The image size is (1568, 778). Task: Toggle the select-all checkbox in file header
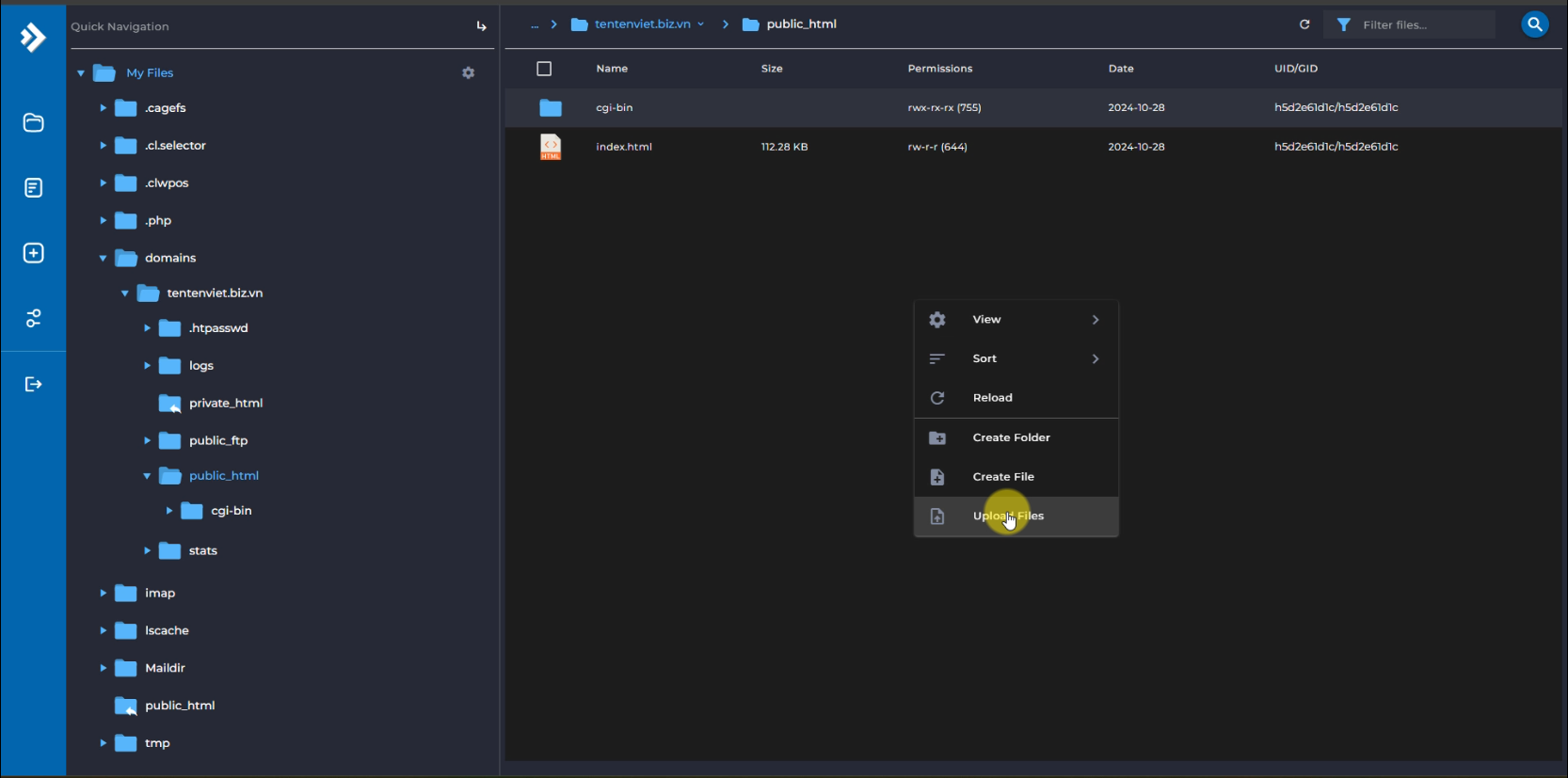(544, 69)
